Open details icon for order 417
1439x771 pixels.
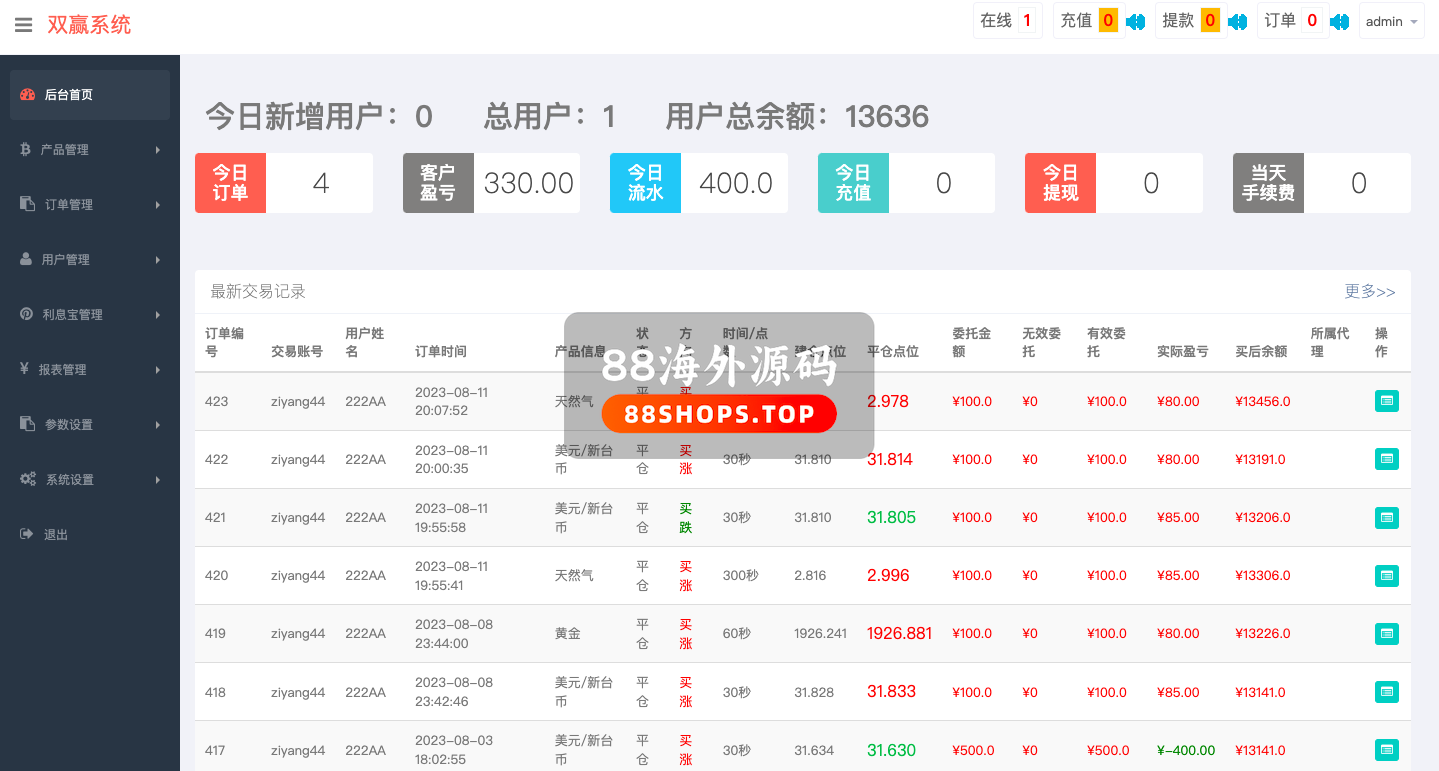coord(1386,750)
